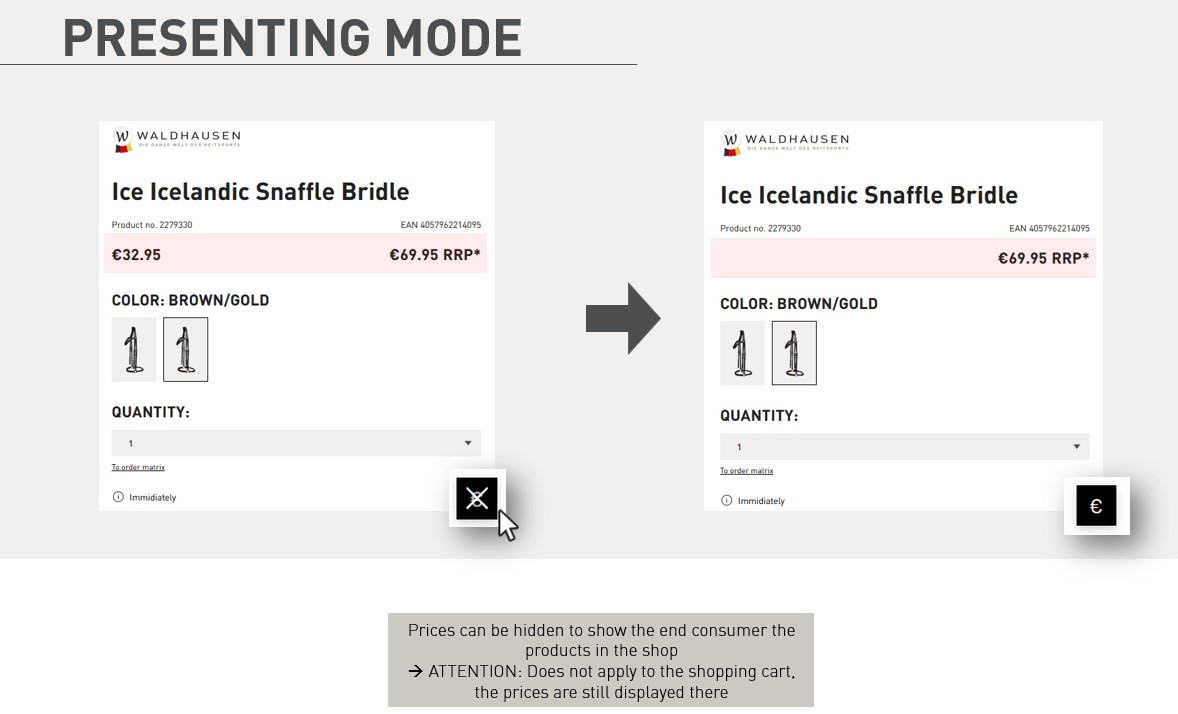Image resolution: width=1178 pixels, height=714 pixels.
Task: Click the black euro show-prices icon
Action: click(1096, 506)
